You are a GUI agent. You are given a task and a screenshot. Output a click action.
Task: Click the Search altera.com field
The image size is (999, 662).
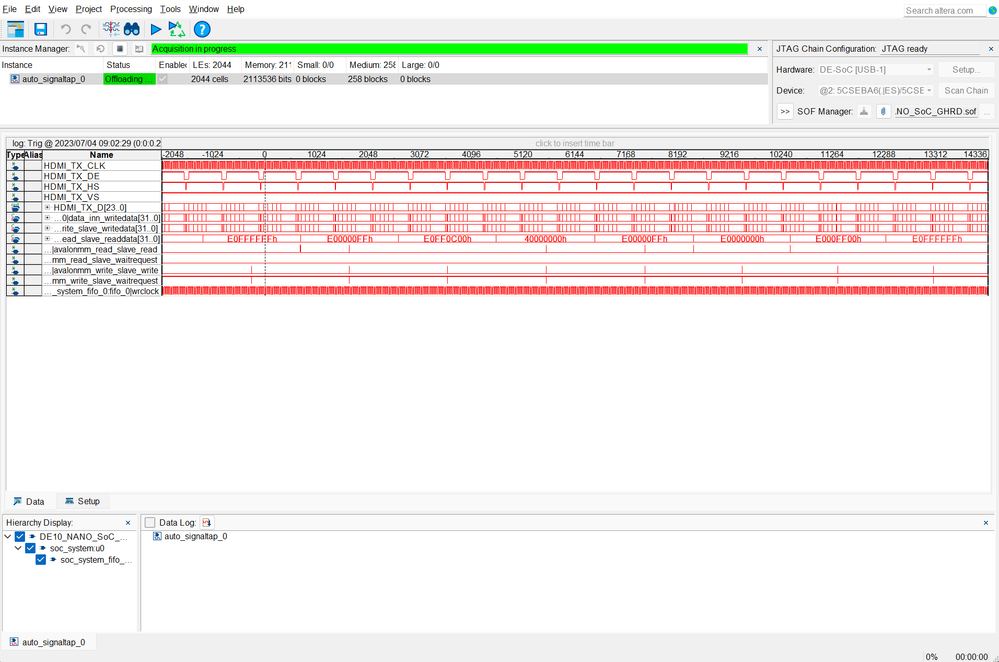click(944, 10)
